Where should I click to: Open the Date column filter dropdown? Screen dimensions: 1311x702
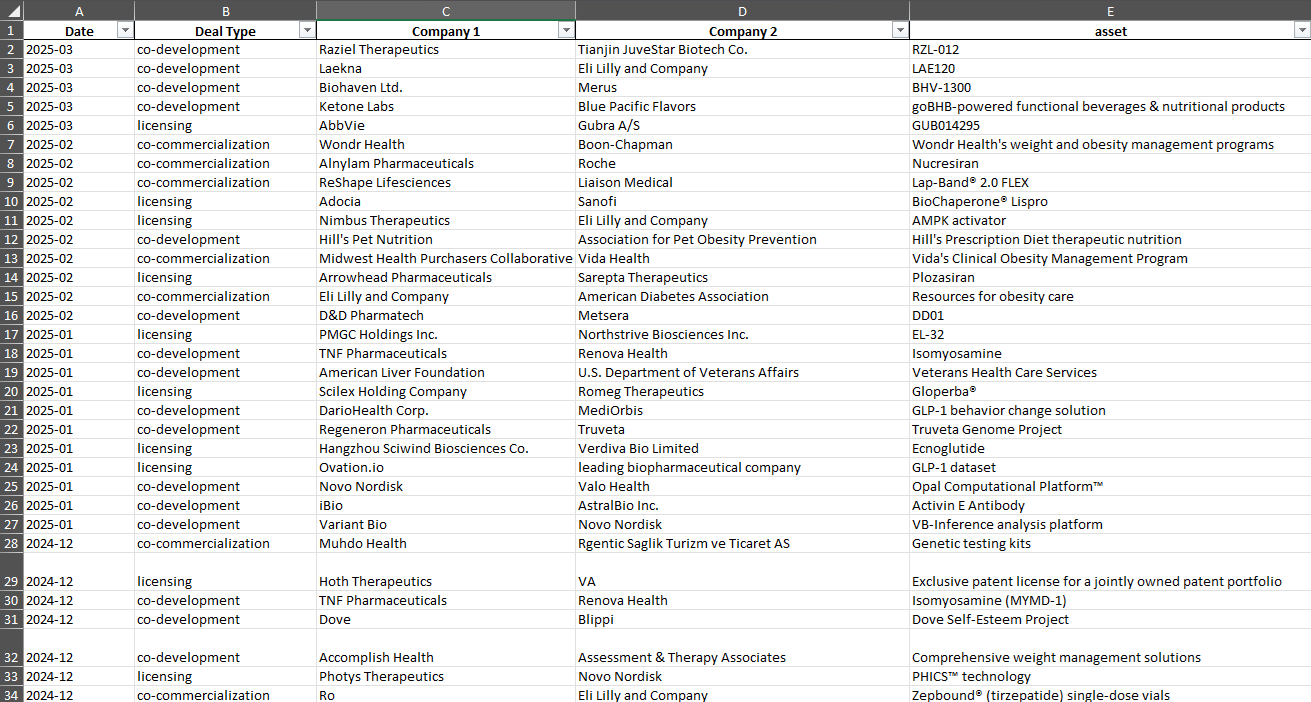pyautogui.click(x=125, y=31)
